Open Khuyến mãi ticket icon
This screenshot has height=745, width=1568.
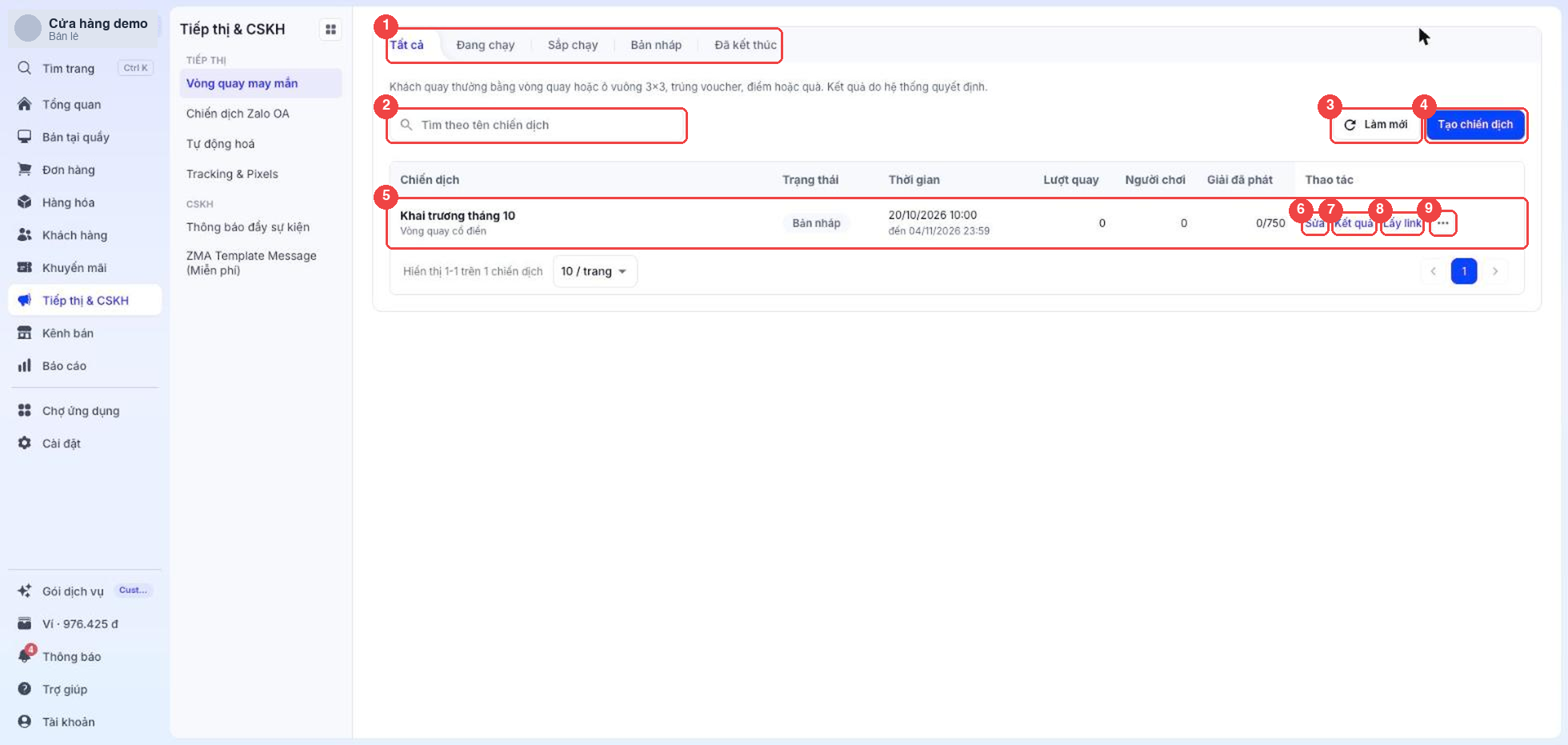point(25,267)
